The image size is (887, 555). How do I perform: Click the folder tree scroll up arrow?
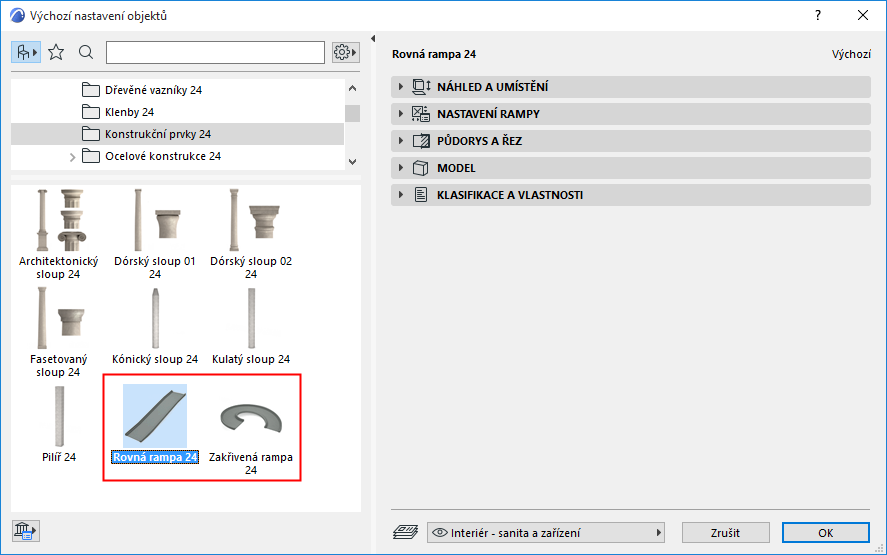pyautogui.click(x=352, y=88)
